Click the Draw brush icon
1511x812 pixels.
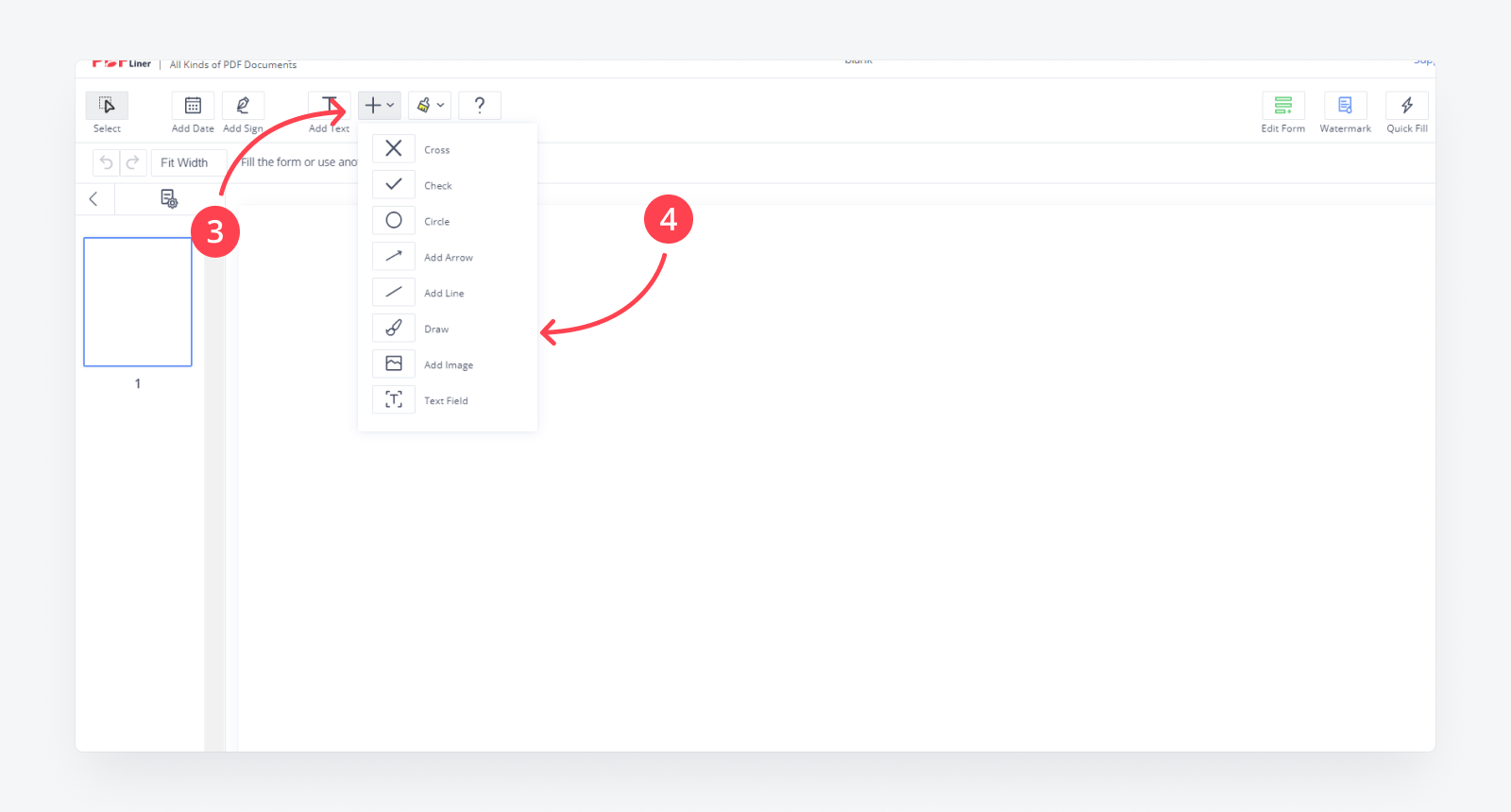pos(394,328)
